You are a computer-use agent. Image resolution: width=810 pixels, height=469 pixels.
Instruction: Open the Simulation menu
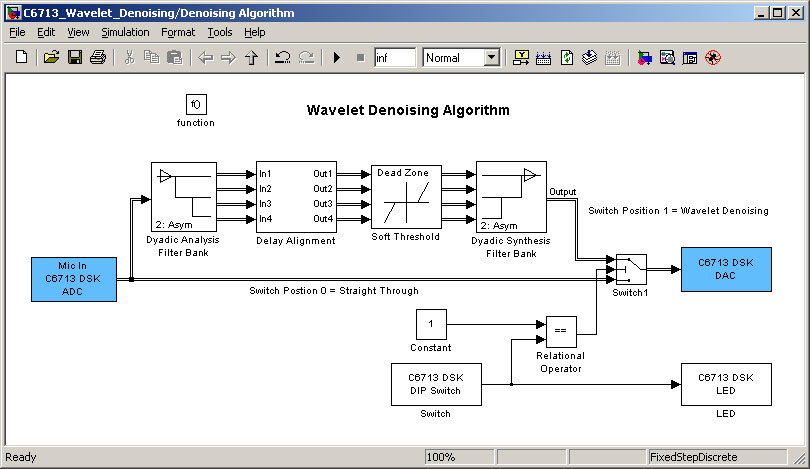click(125, 32)
